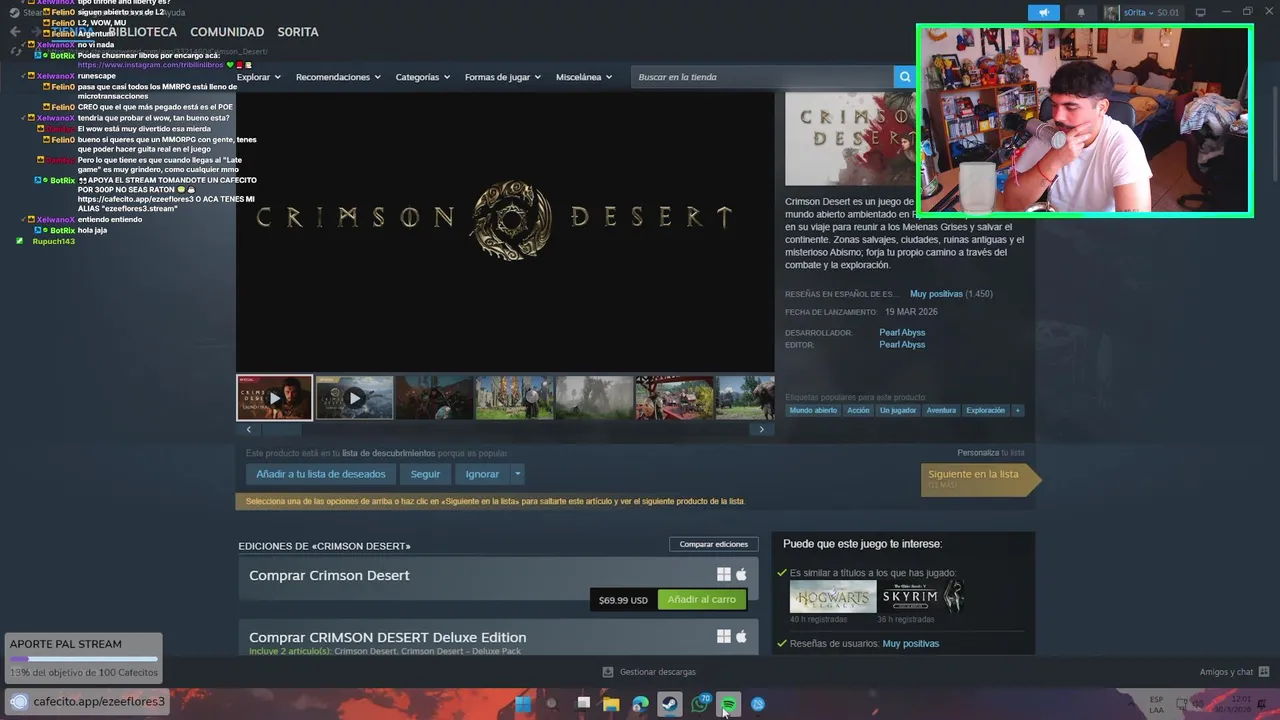Open the lista de descubrimientos link
The width and height of the screenshot is (1280, 720).
point(388,453)
